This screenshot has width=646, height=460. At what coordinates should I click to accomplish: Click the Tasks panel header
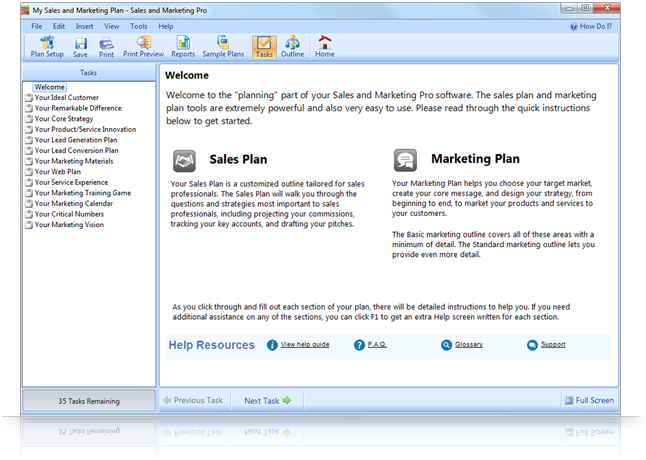point(89,73)
